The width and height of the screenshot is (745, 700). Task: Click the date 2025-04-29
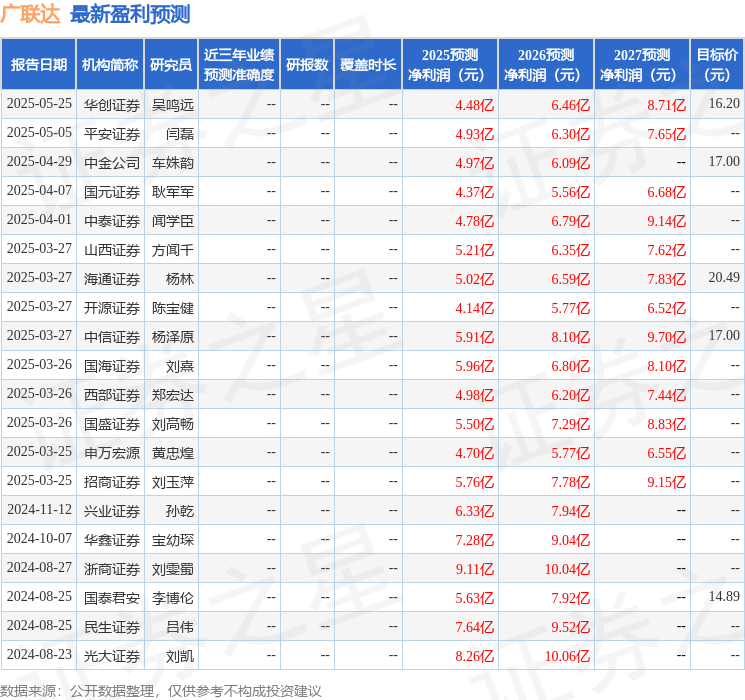click(x=39, y=161)
